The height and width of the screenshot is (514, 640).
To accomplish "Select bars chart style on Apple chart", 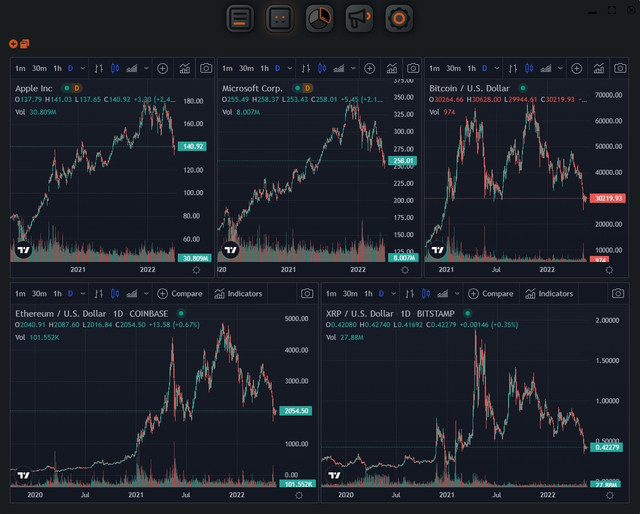I will [98, 68].
